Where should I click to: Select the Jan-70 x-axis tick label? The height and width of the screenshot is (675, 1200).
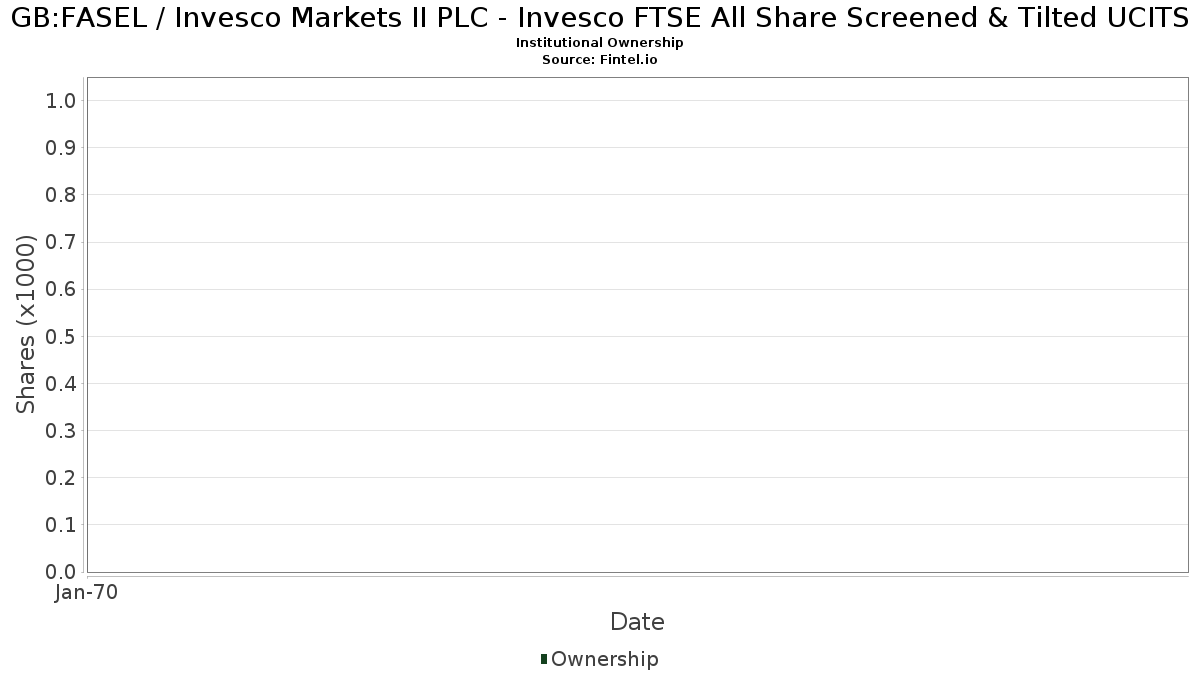(86, 593)
